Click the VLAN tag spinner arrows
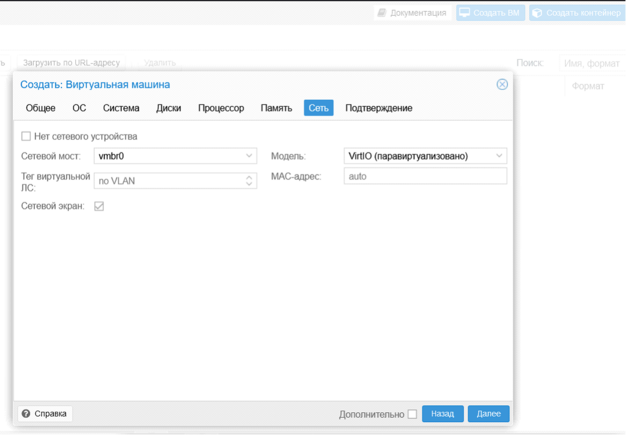Image resolution: width=626 pixels, height=435 pixels. 249,181
